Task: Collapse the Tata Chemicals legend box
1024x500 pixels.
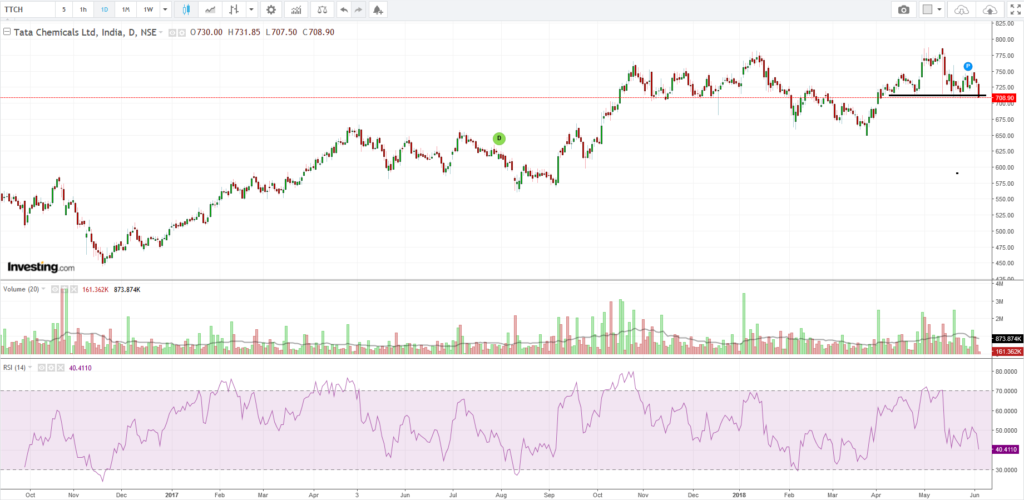Action: click(x=7, y=31)
